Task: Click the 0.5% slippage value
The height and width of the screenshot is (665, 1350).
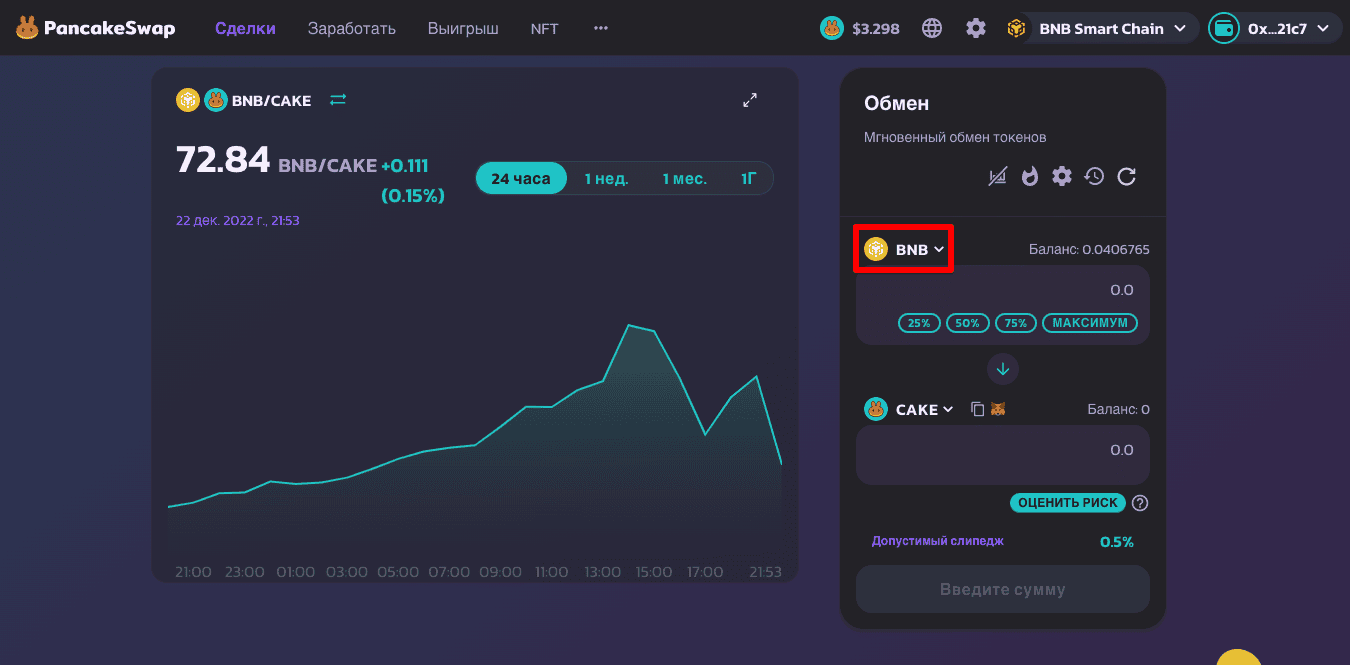Action: [1117, 542]
